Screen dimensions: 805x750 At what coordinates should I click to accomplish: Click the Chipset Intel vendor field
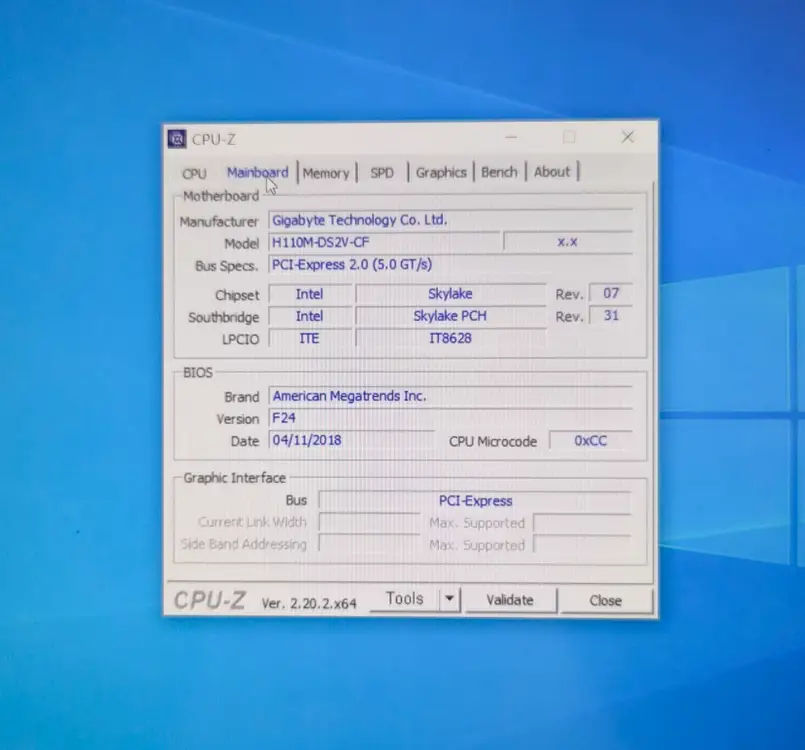310,294
